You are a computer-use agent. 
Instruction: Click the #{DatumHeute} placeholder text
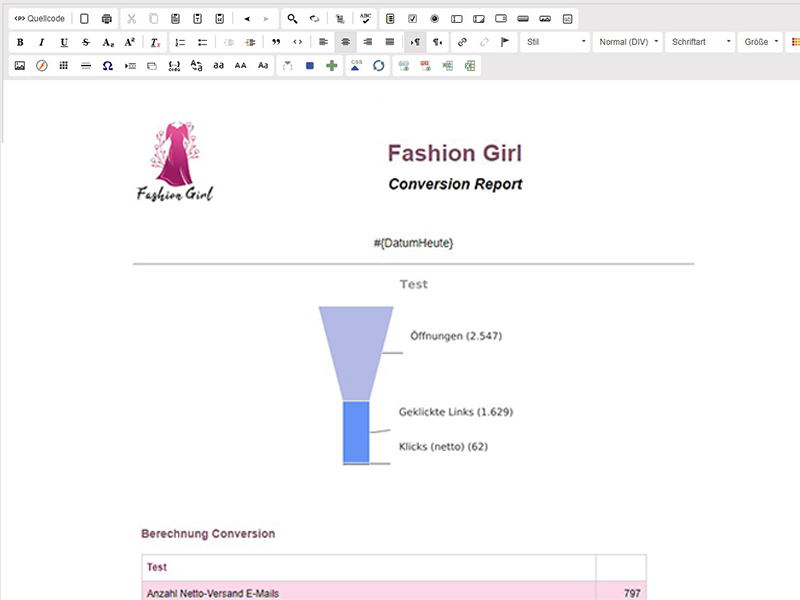point(414,243)
